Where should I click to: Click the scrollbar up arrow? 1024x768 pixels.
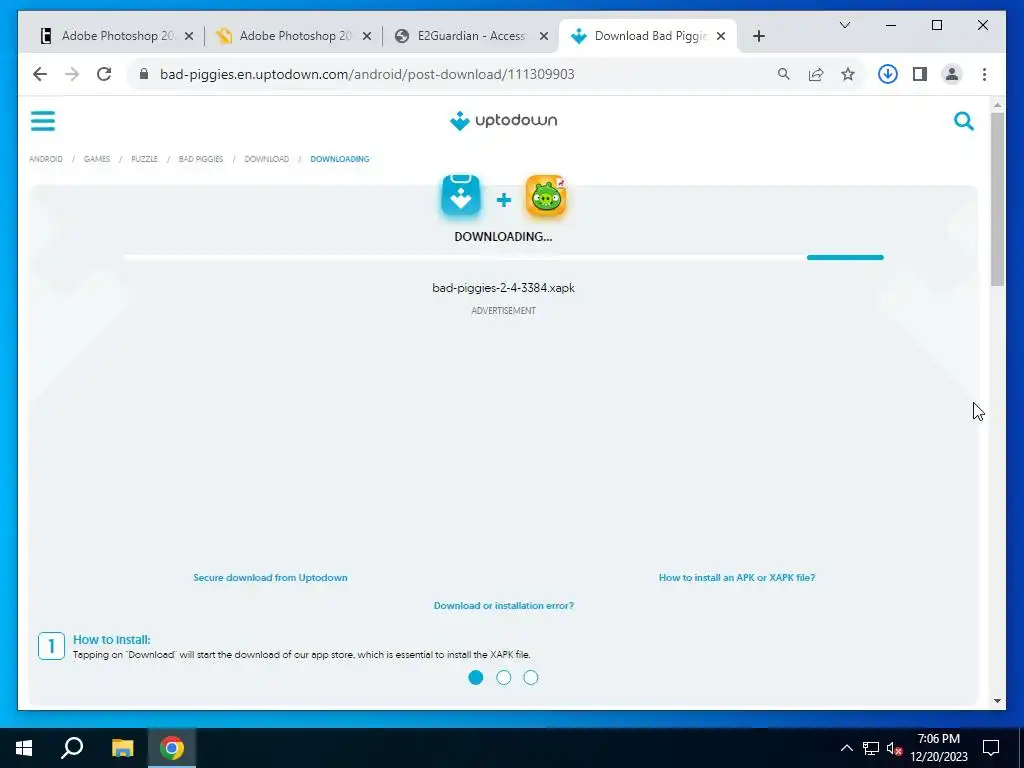[x=997, y=104]
